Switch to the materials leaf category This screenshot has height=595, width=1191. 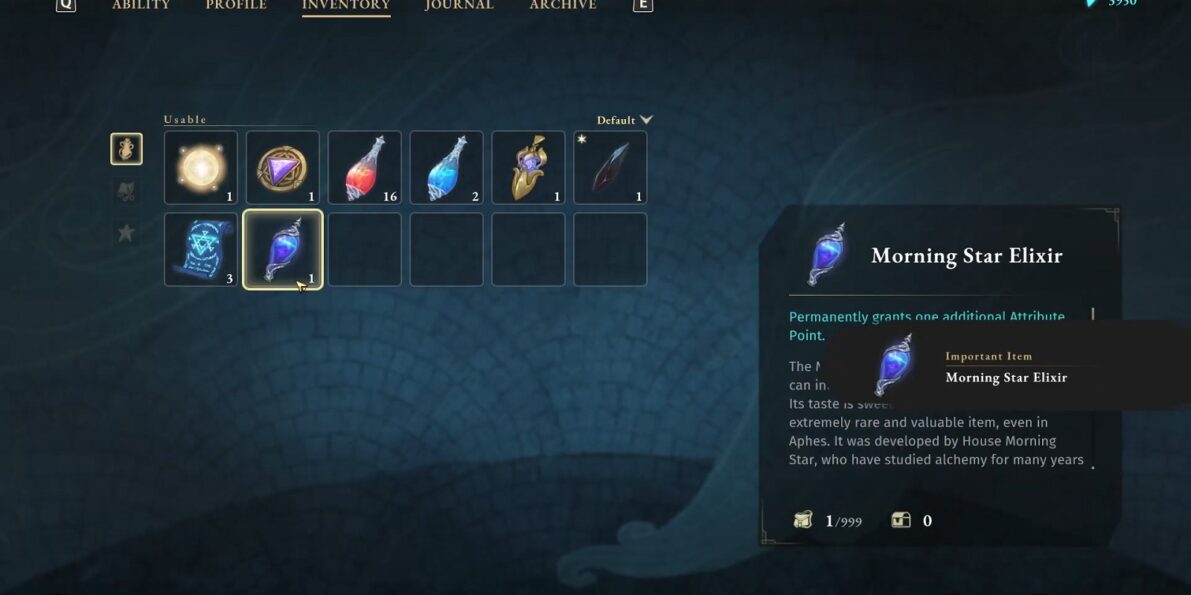pos(126,191)
